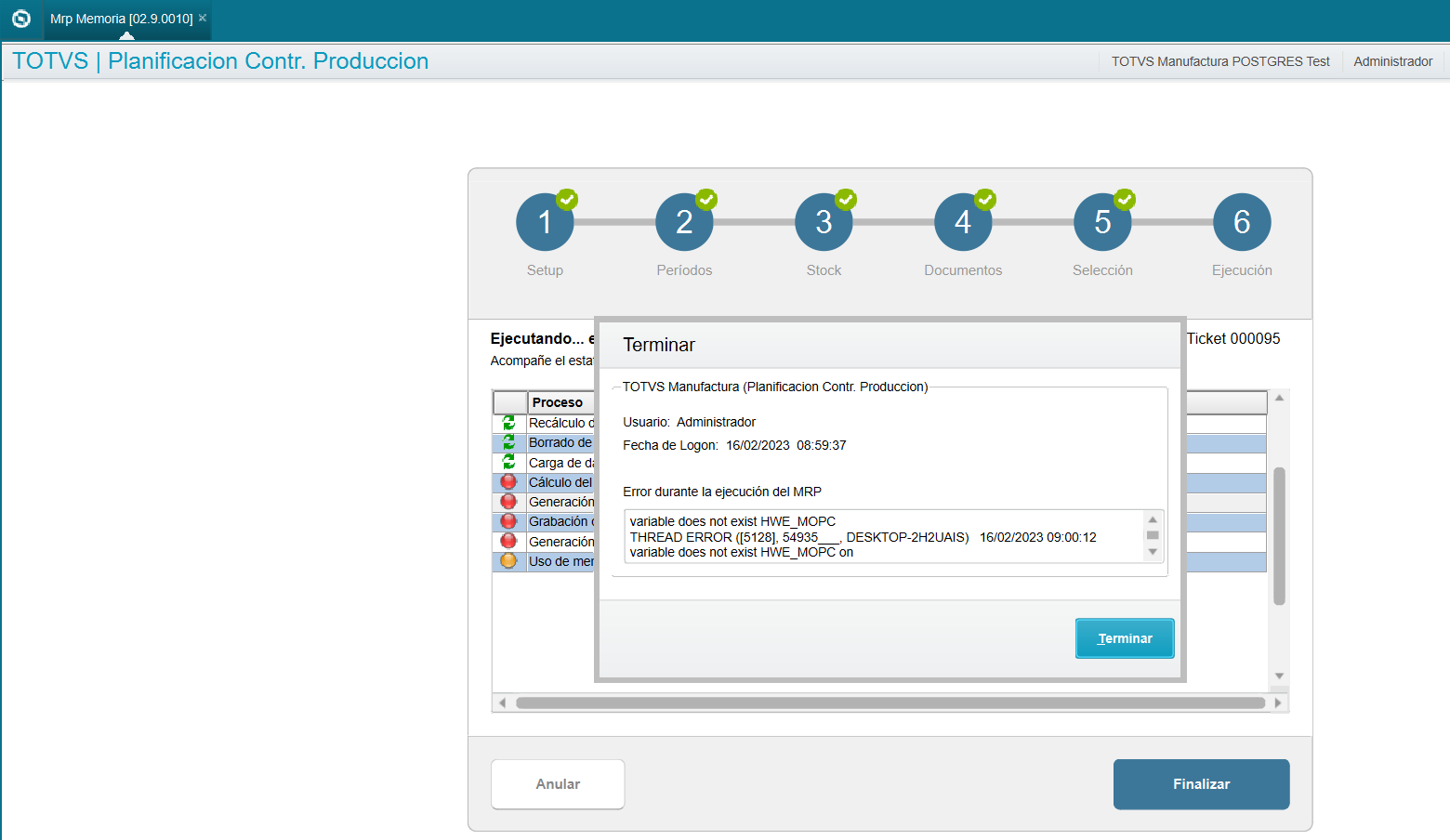Screen dimensions: 1450x840
Task: Click the Documentos step label
Action: click(963, 270)
